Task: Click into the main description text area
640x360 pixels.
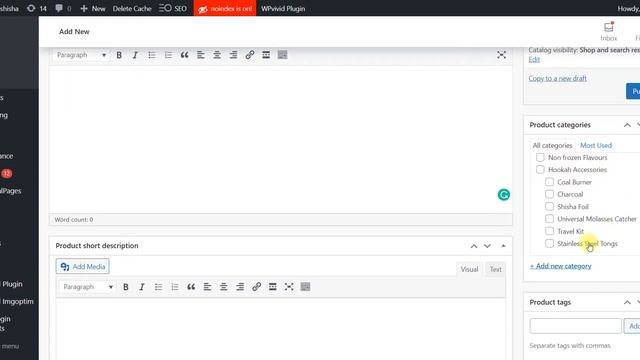Action: pos(281,139)
